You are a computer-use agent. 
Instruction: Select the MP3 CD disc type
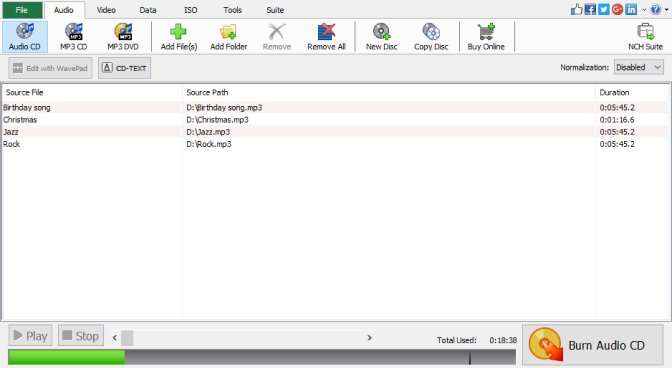pos(74,37)
